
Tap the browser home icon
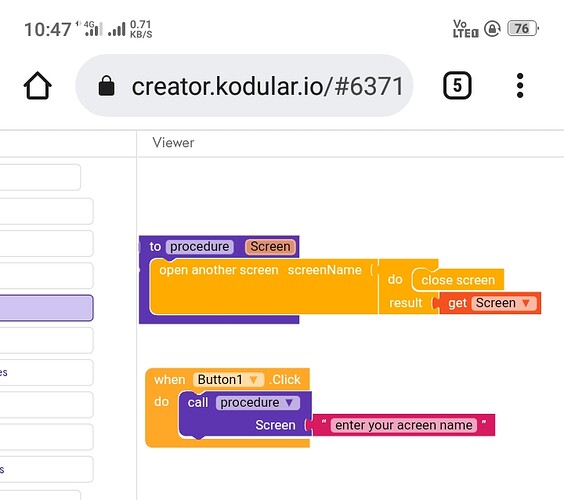[x=37, y=86]
